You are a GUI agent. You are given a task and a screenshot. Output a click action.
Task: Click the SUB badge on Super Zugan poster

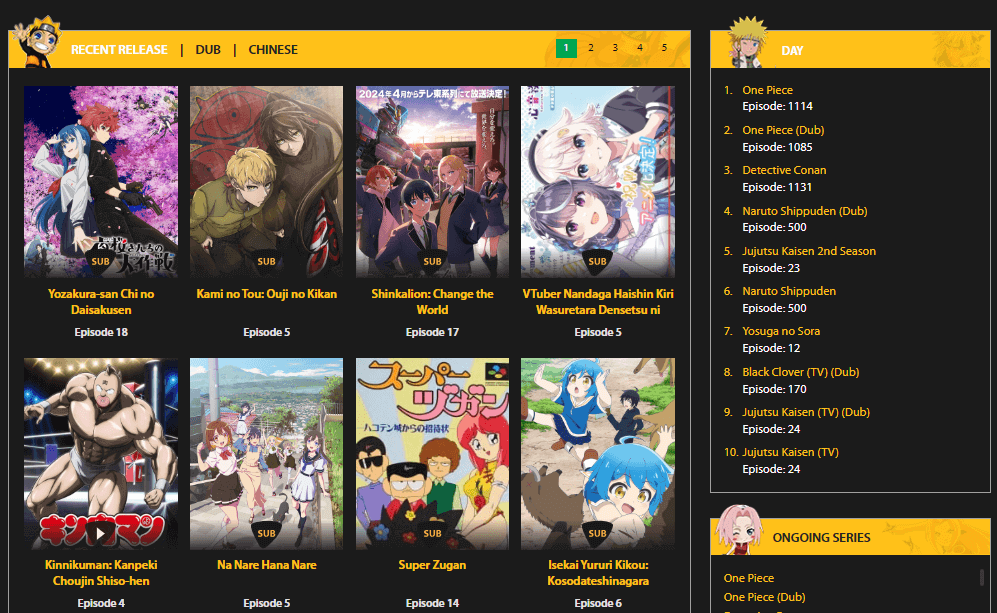[432, 534]
